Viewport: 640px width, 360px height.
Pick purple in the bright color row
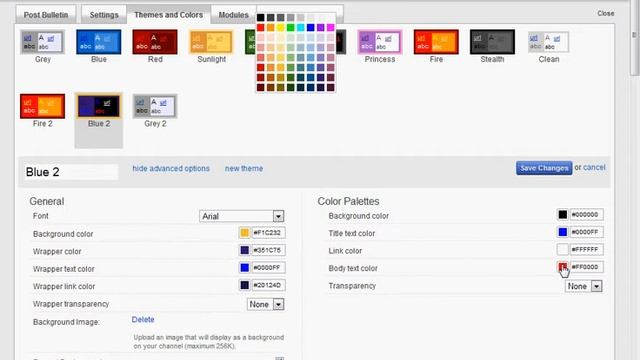pos(320,27)
